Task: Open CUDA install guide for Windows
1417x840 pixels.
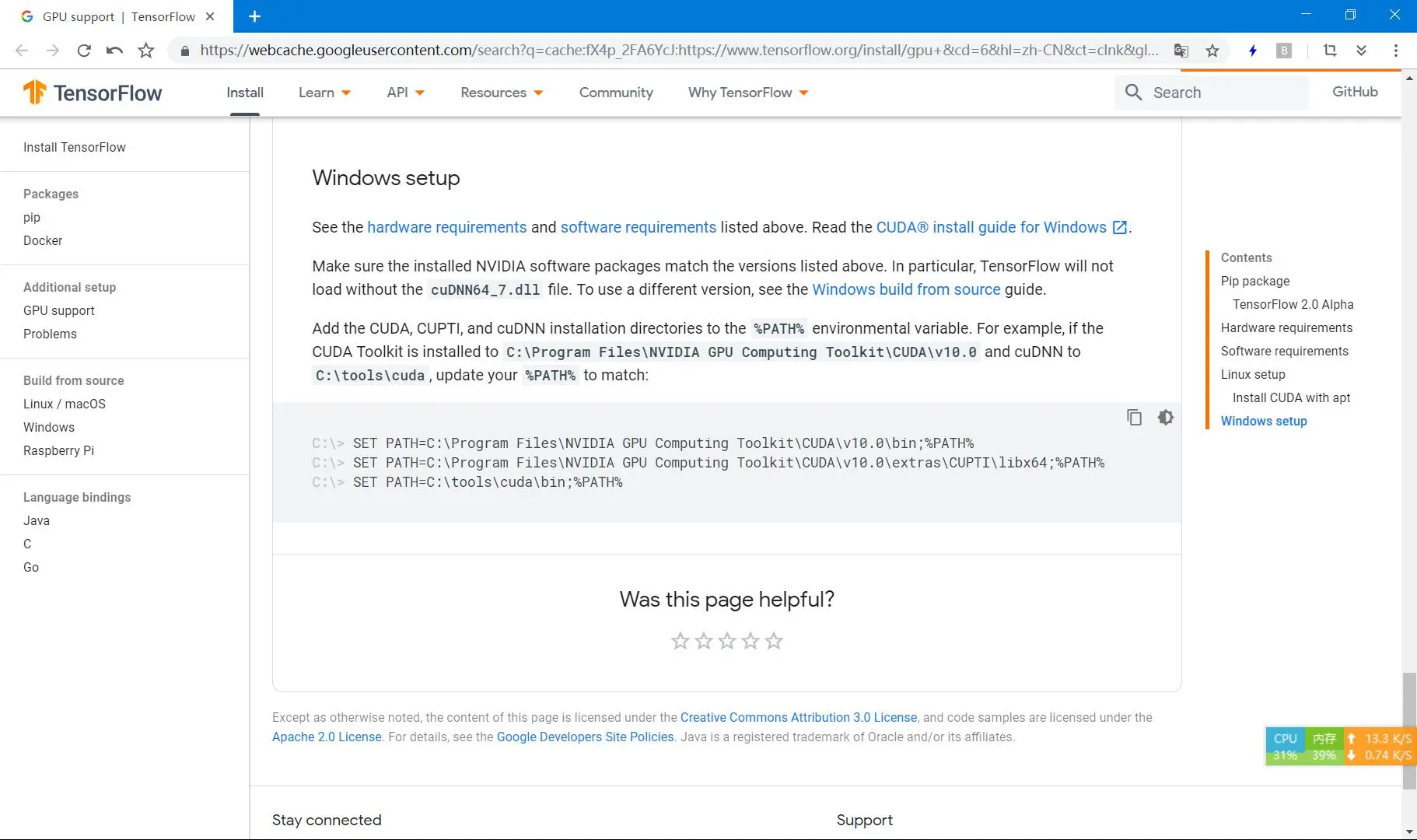Action: coord(992,227)
